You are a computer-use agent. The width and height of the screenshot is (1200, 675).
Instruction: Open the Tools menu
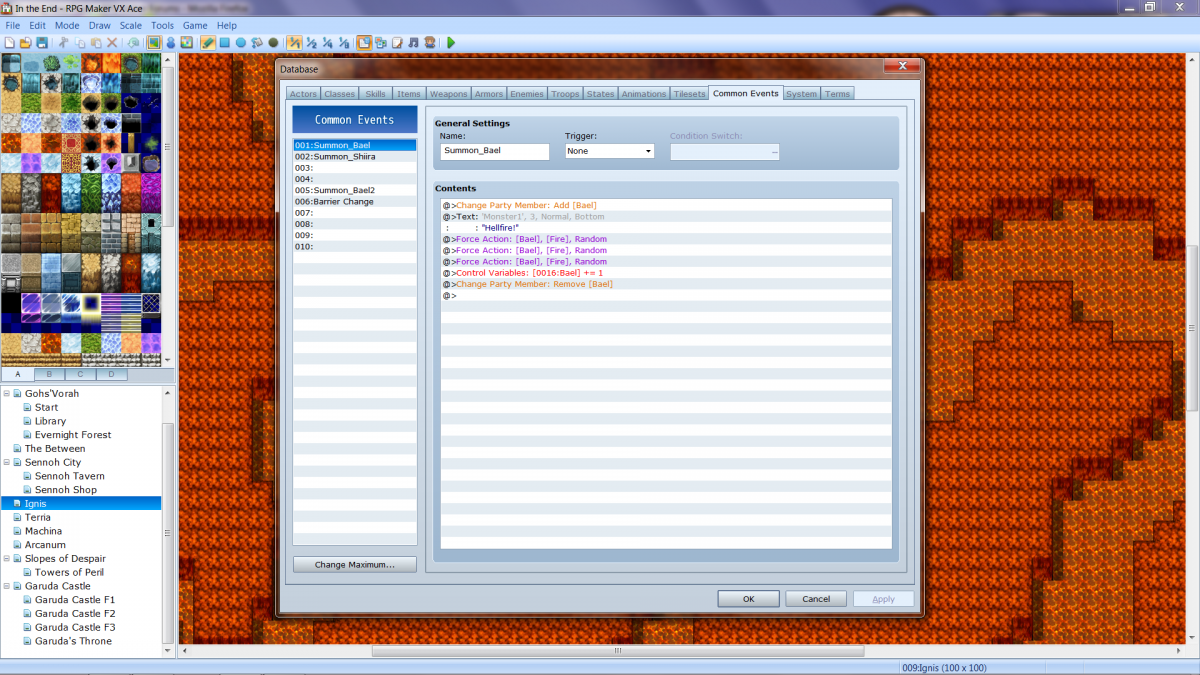point(162,25)
